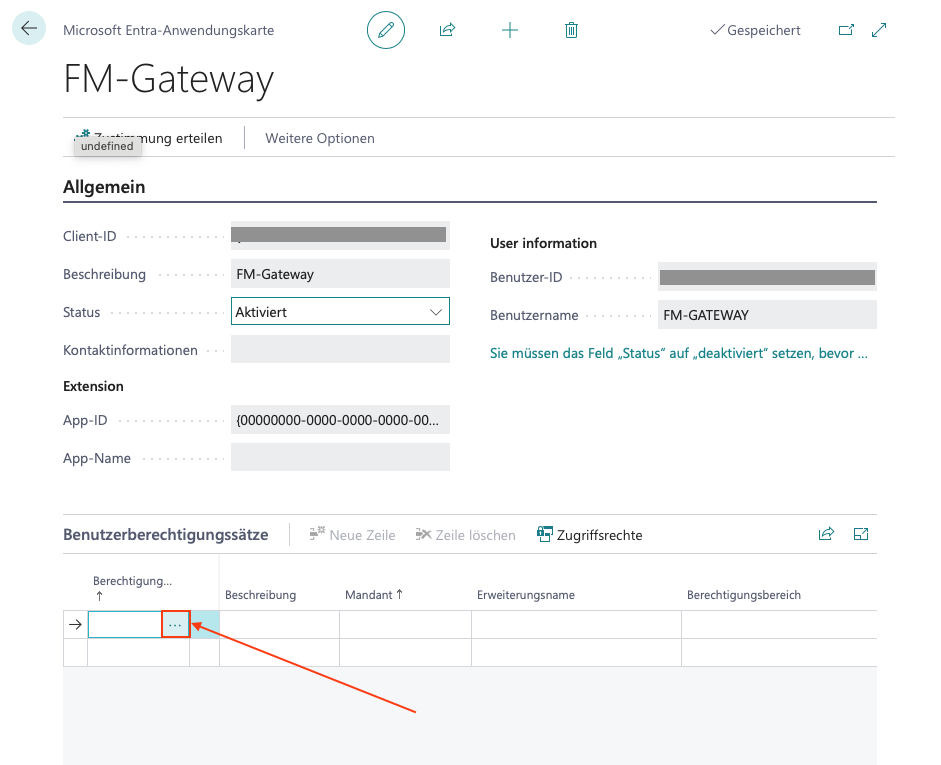941x765 pixels.
Task: Open the Status deaktiviert notice link
Action: pyautogui.click(x=679, y=353)
